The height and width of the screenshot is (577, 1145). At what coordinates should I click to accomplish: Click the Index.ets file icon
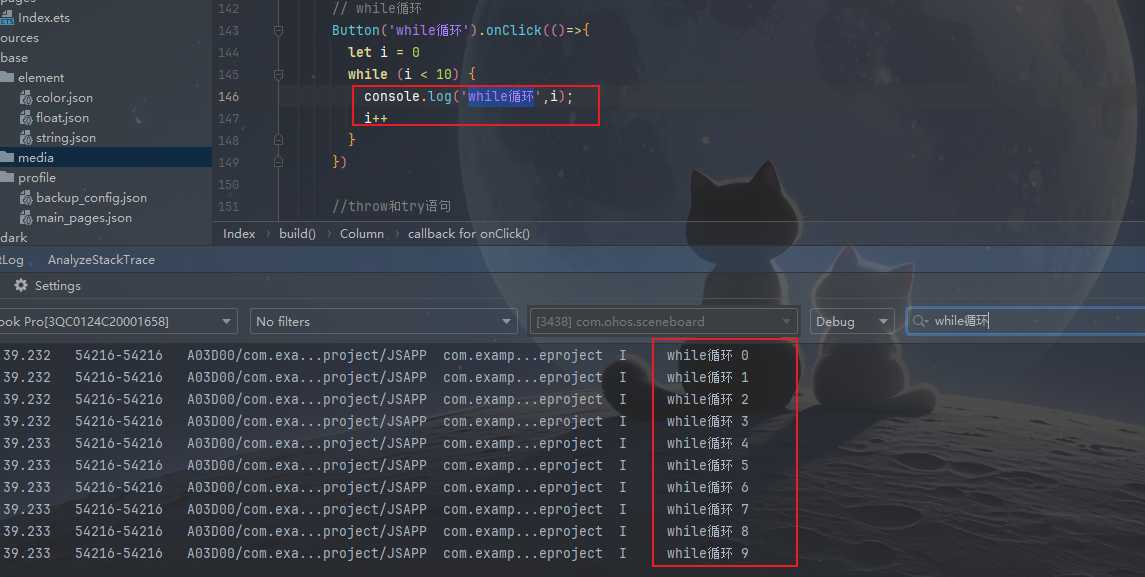[x=7, y=18]
